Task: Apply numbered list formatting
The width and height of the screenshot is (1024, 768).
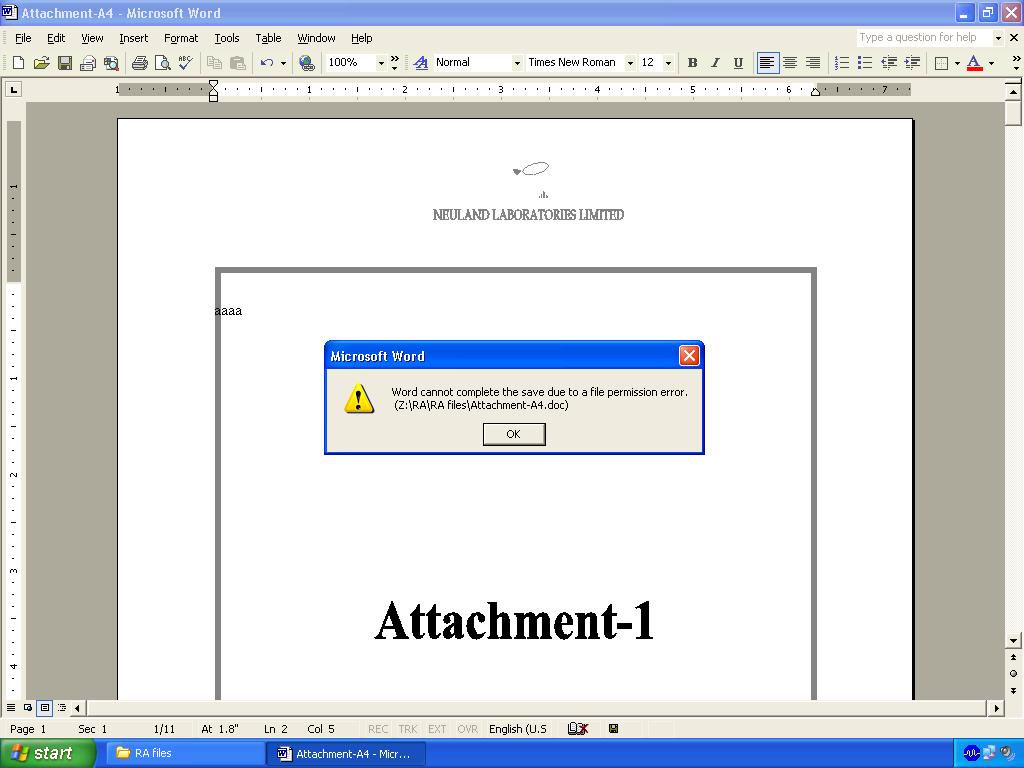Action: coord(842,63)
